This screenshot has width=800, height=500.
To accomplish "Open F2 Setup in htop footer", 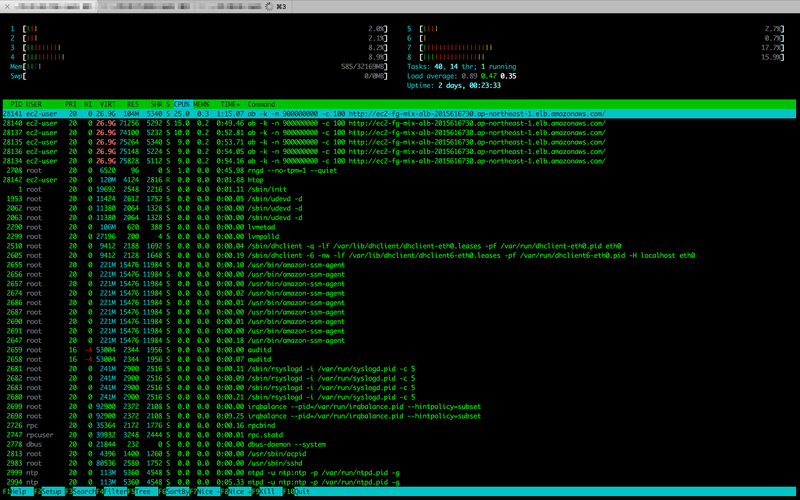I will pyautogui.click(x=48, y=492).
